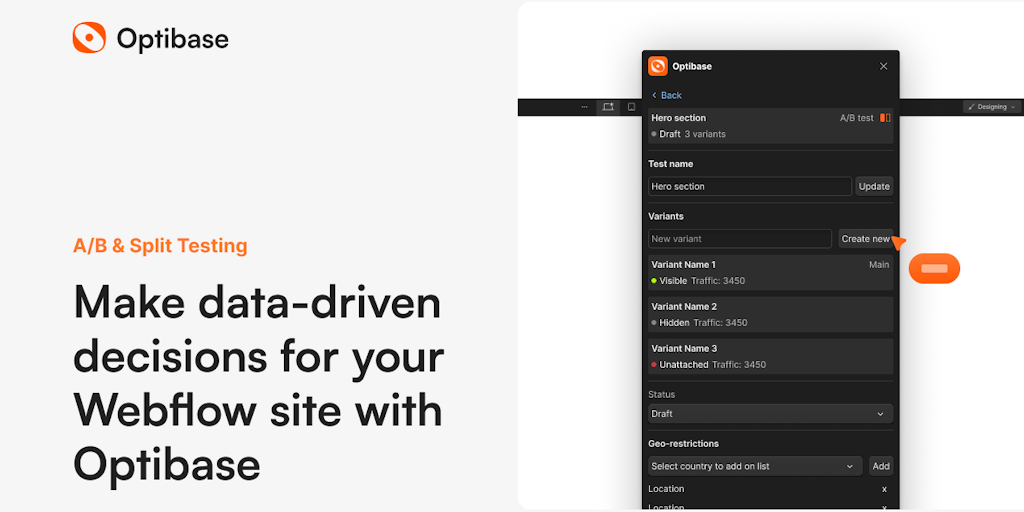Image resolution: width=1024 pixels, height=512 pixels.
Task: Open the three-dots menu in Webflow toolbar
Action: point(584,106)
